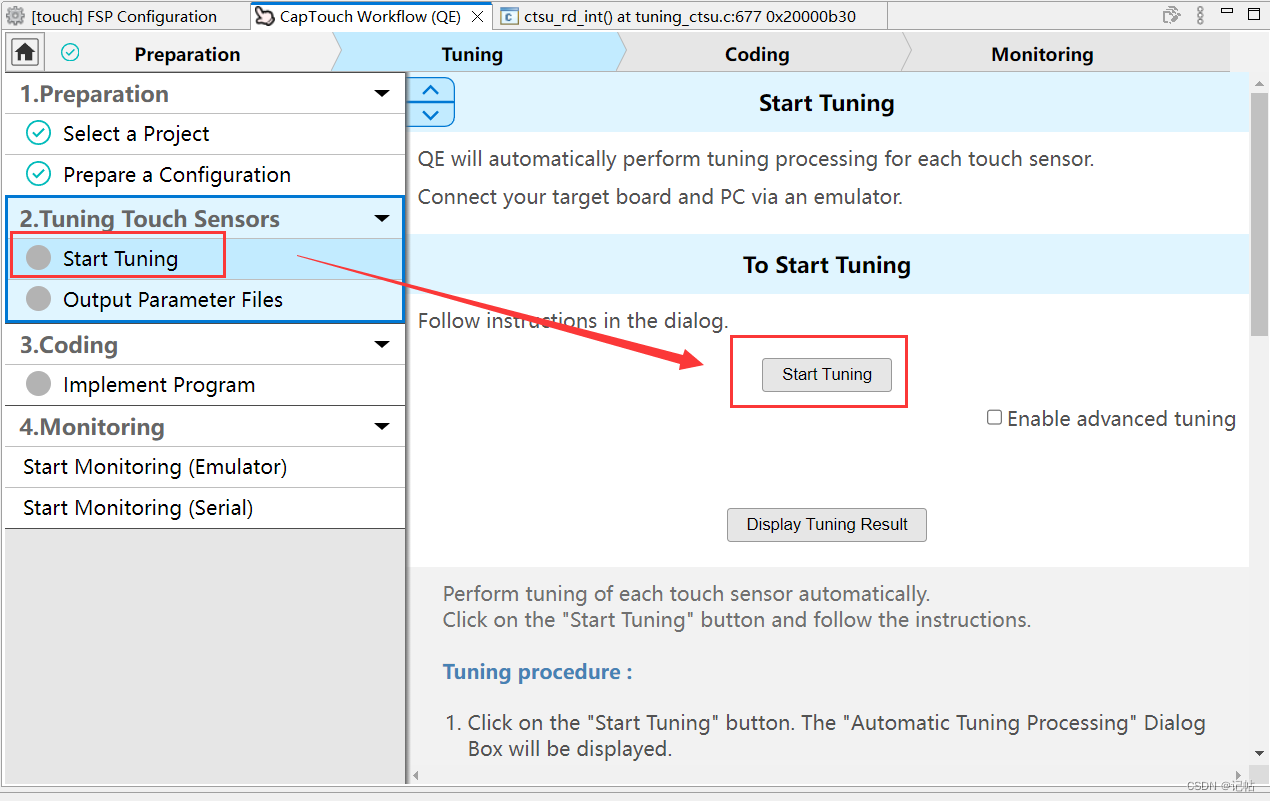This screenshot has width=1270, height=801.
Task: Choose Start Monitoring (Serial)
Action: pos(205,508)
